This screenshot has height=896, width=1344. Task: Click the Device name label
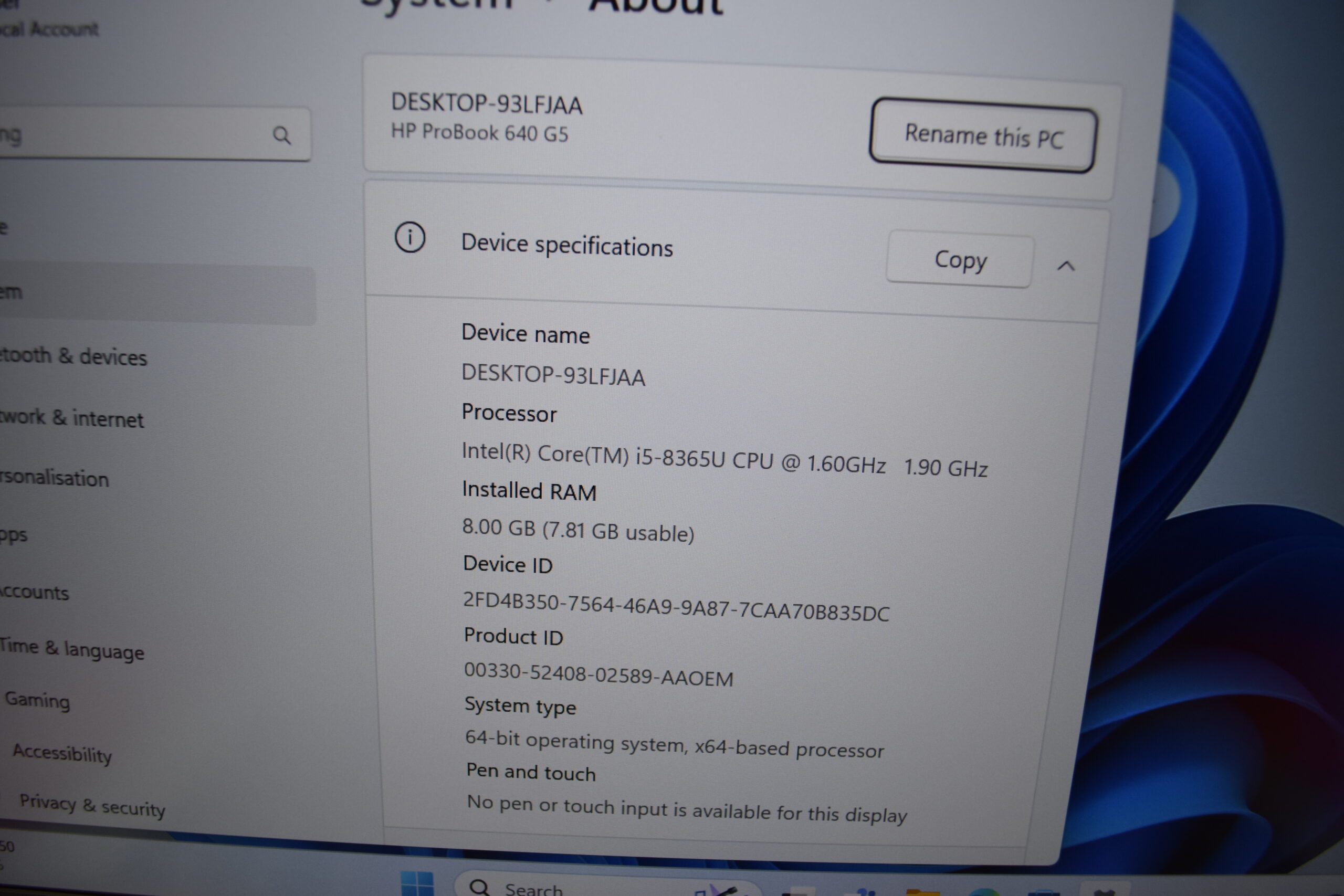coord(525,334)
